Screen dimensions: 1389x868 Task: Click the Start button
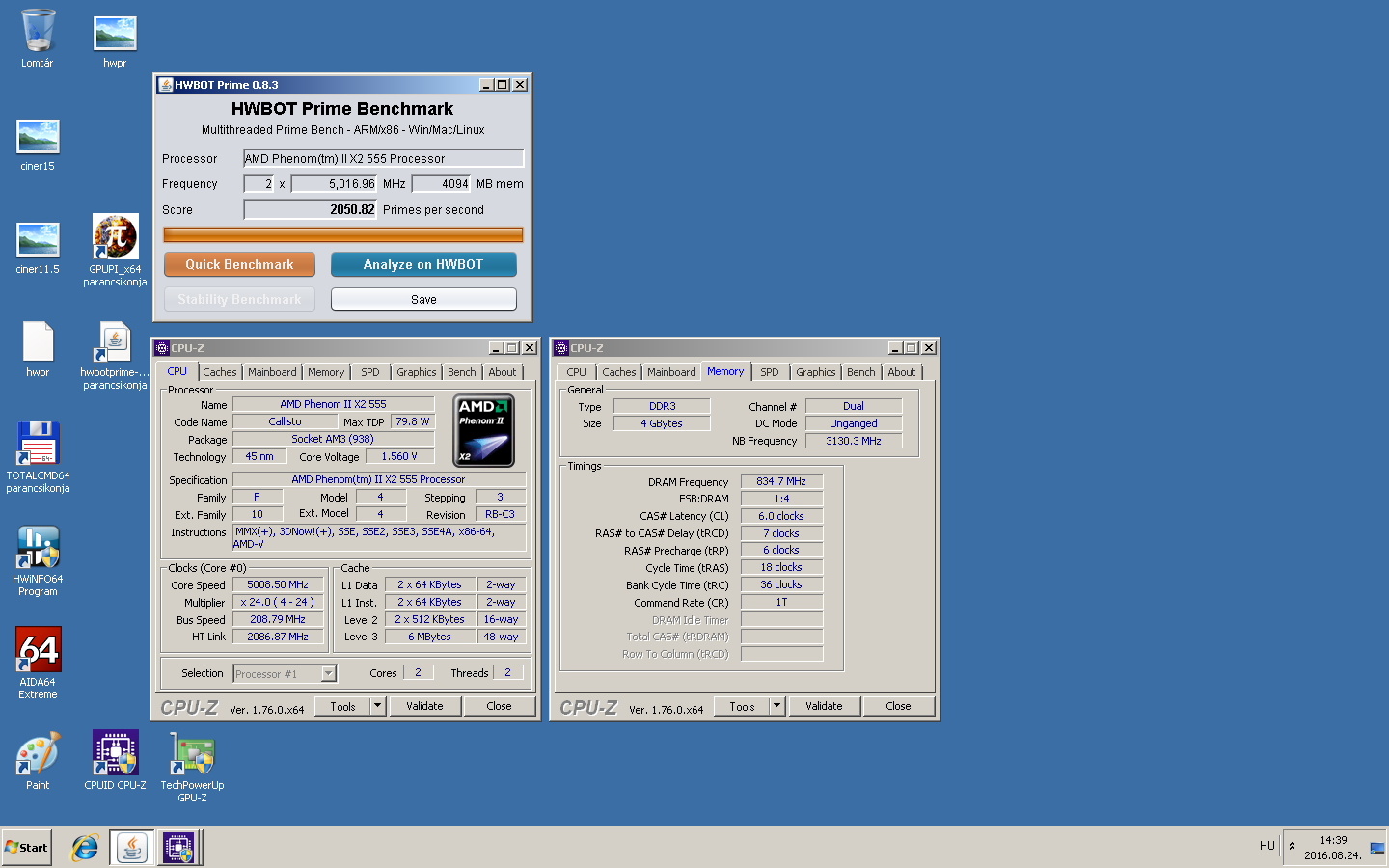tap(27, 848)
